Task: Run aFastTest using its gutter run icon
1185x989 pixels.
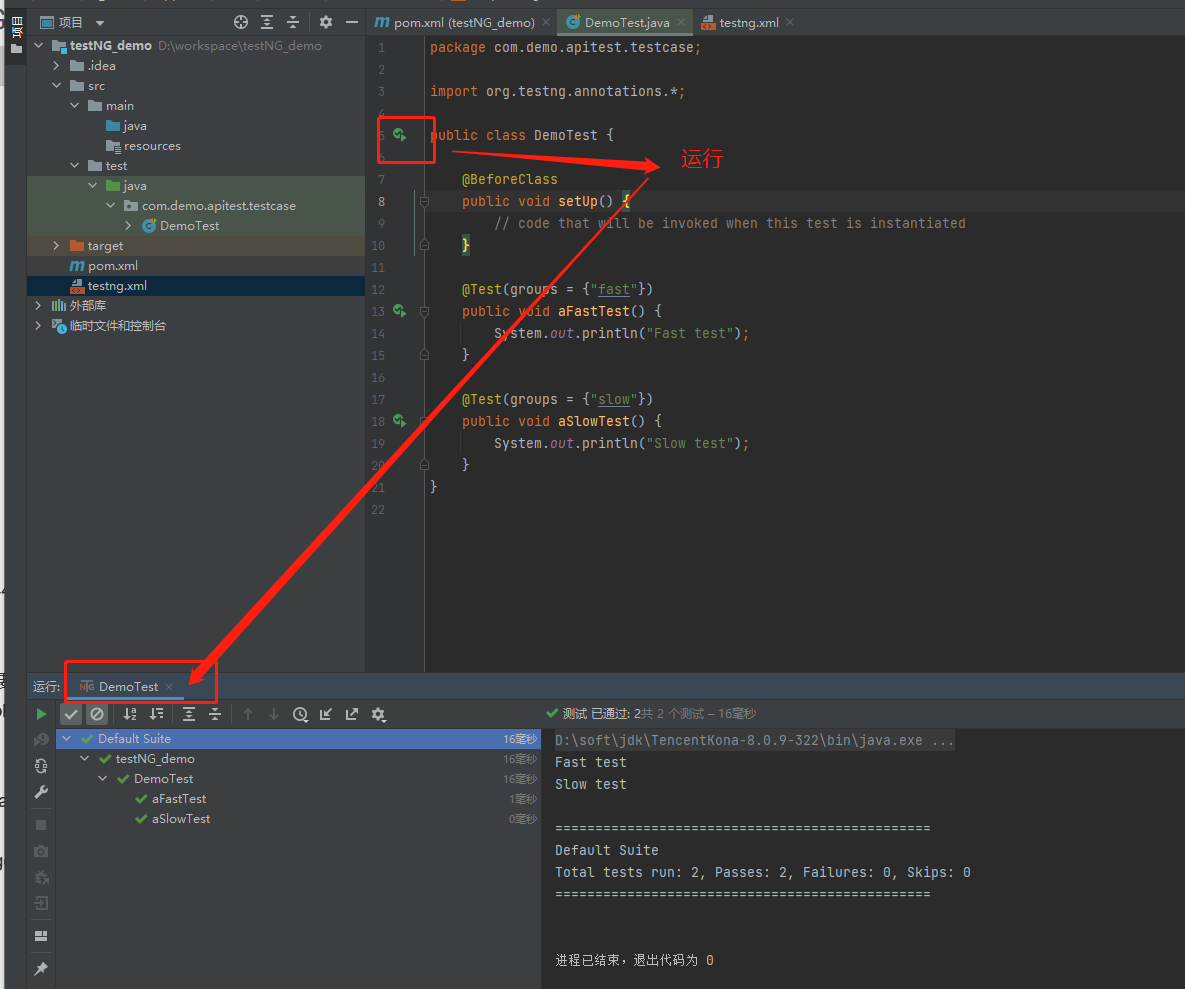Action: point(399,311)
